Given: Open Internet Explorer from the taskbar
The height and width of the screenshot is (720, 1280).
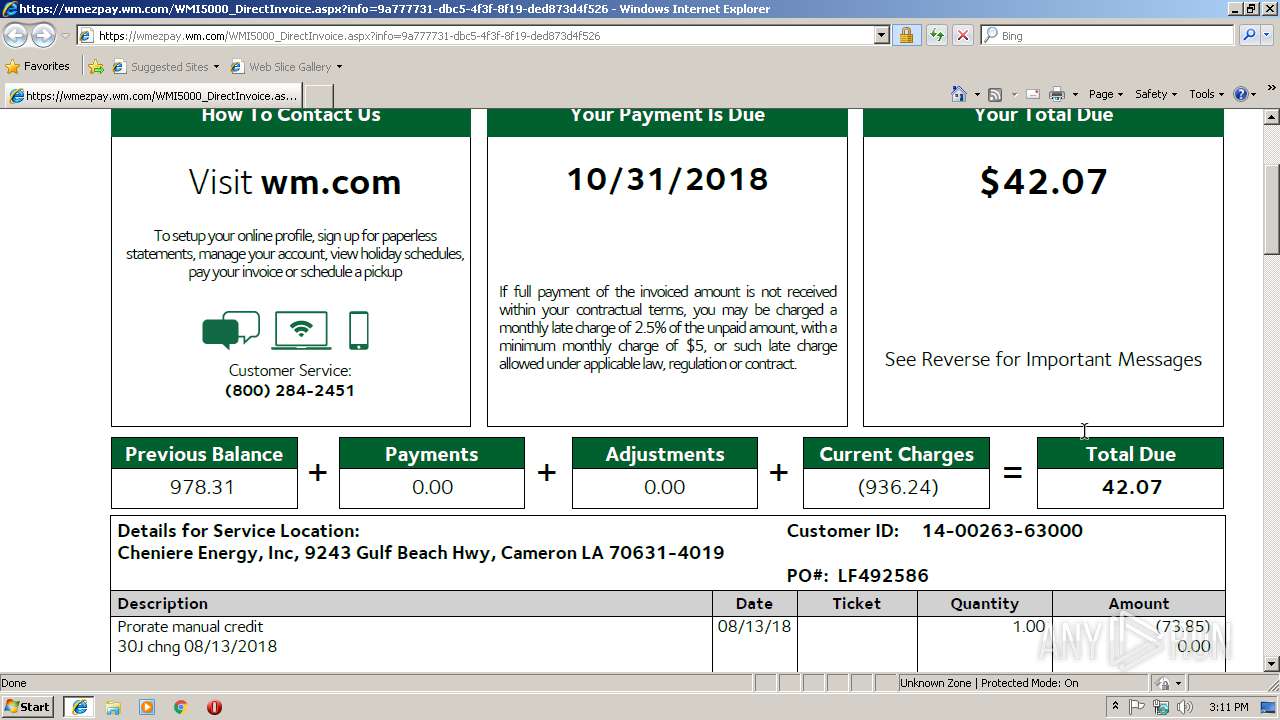Looking at the screenshot, I should pos(80,707).
